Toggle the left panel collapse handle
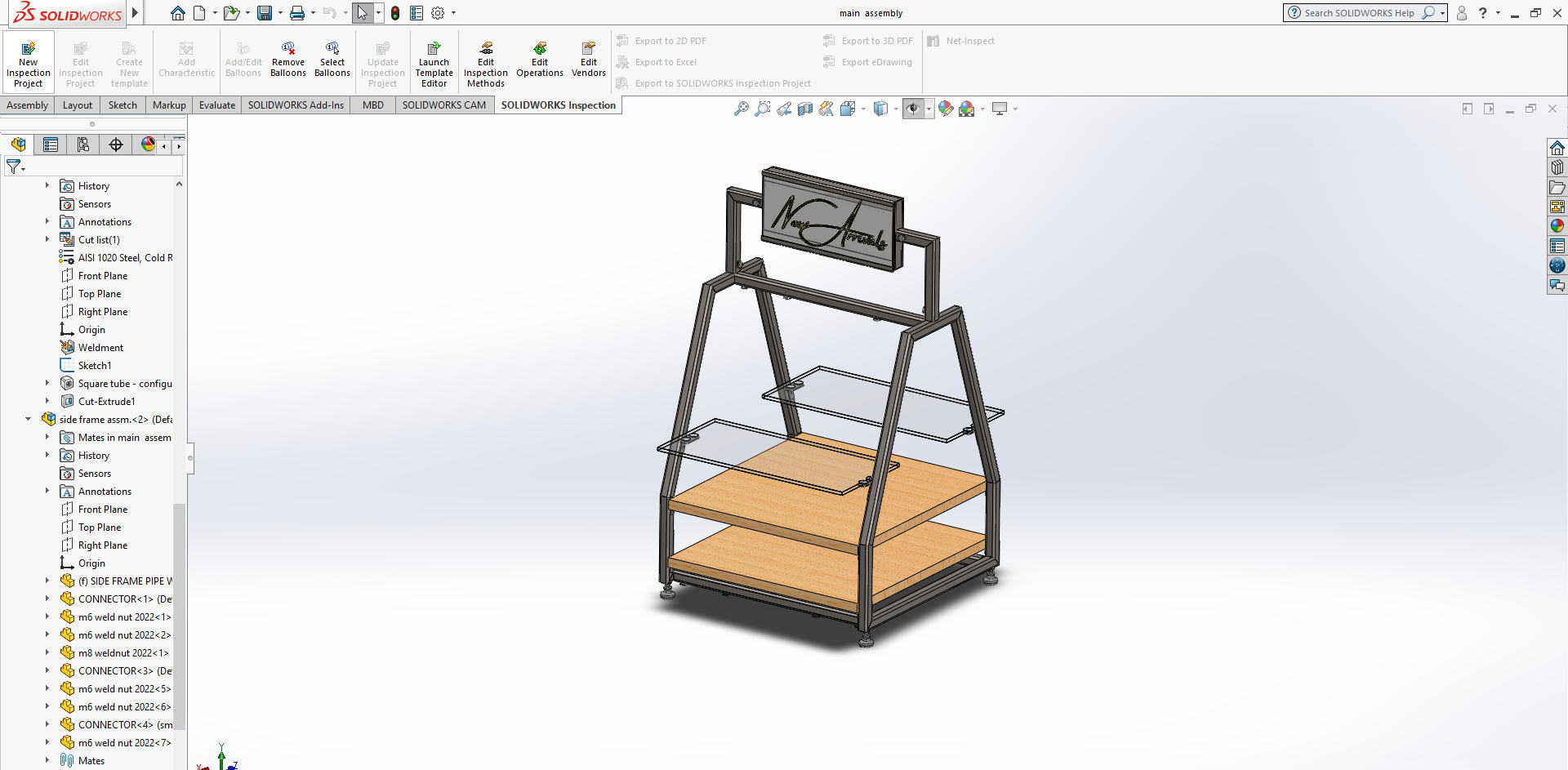Viewport: 1568px width, 770px height. (x=190, y=457)
